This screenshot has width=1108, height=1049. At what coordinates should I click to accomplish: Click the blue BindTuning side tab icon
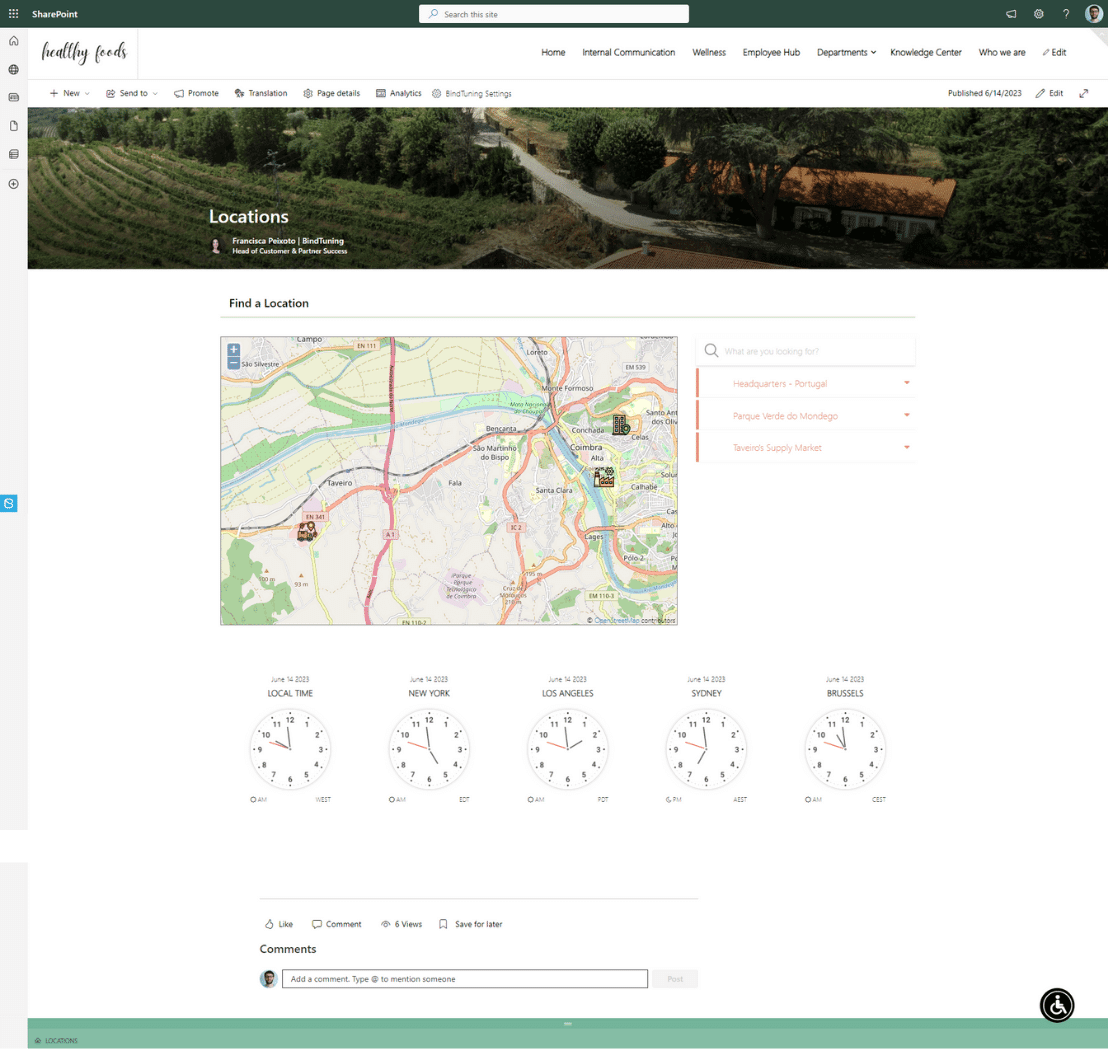8,504
